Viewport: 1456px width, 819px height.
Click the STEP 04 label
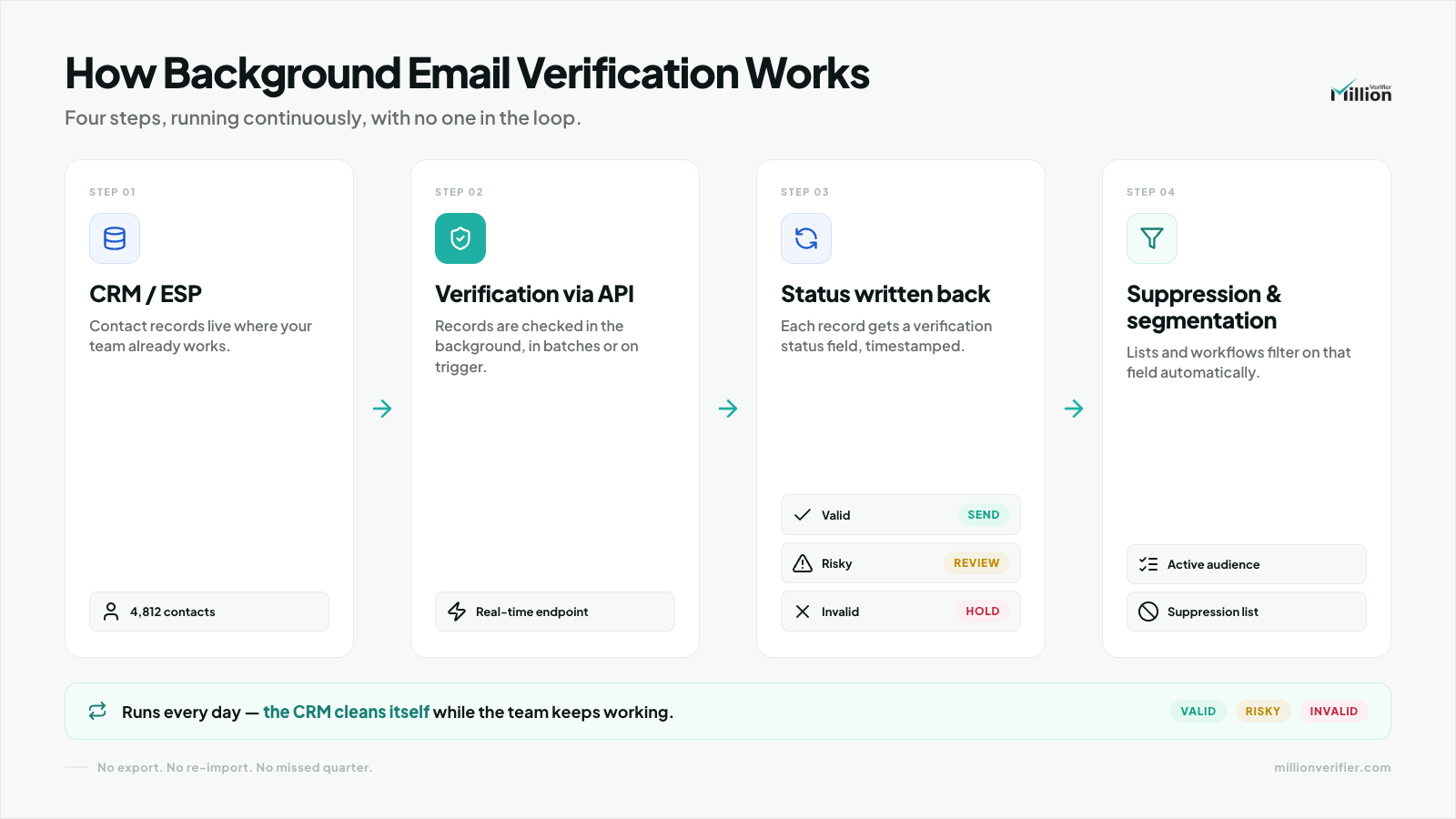1151,192
